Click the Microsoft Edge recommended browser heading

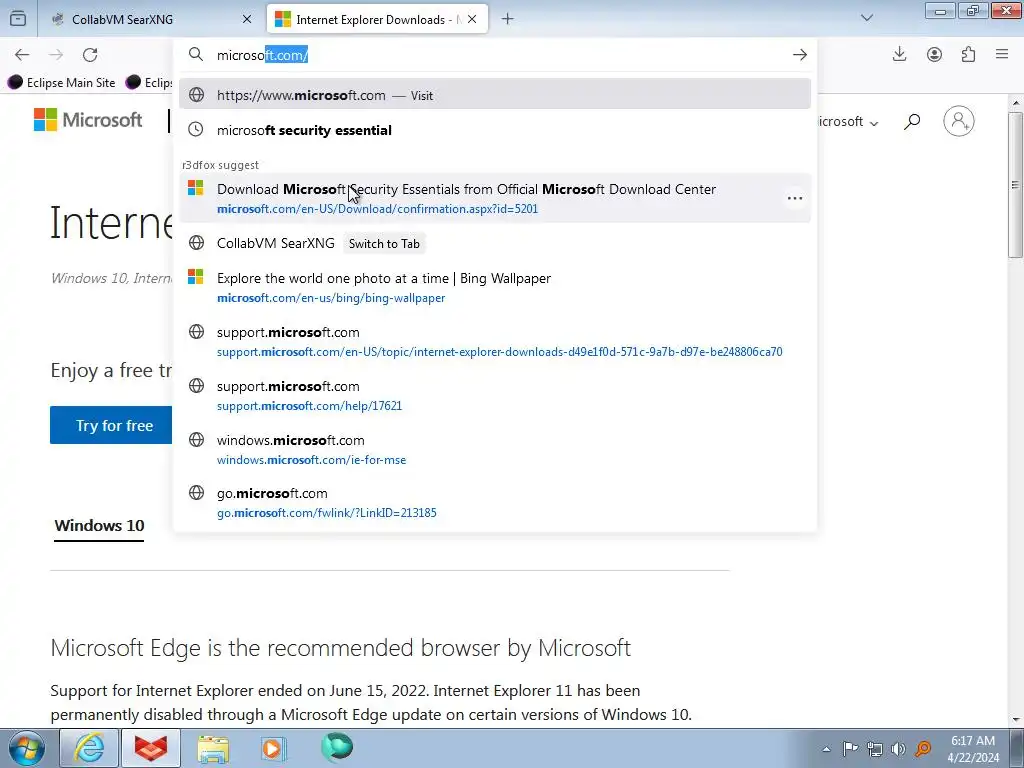point(340,648)
